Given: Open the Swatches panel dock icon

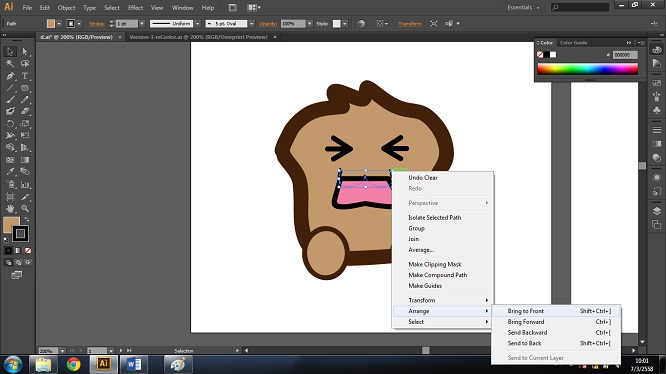Looking at the screenshot, I should click(x=657, y=83).
